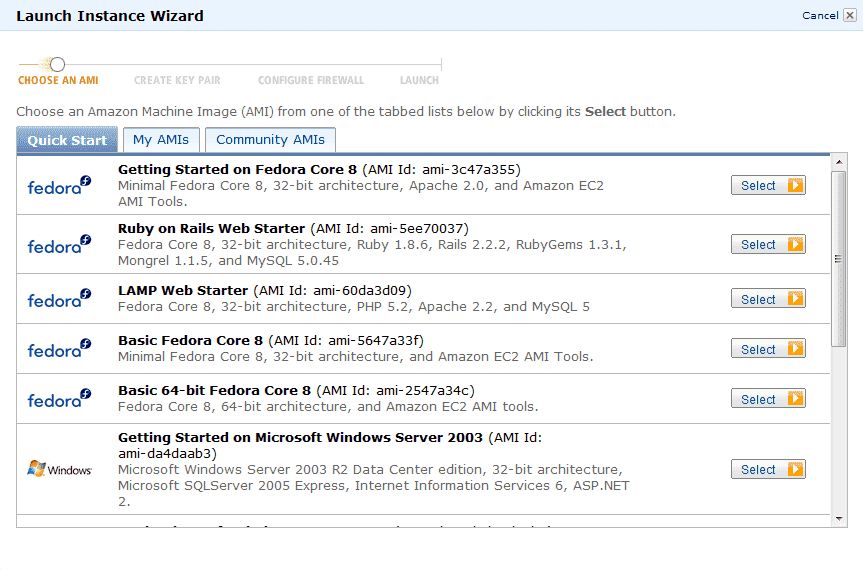
Task: Click the AMI list scrollbar thumb
Action: tap(839, 259)
